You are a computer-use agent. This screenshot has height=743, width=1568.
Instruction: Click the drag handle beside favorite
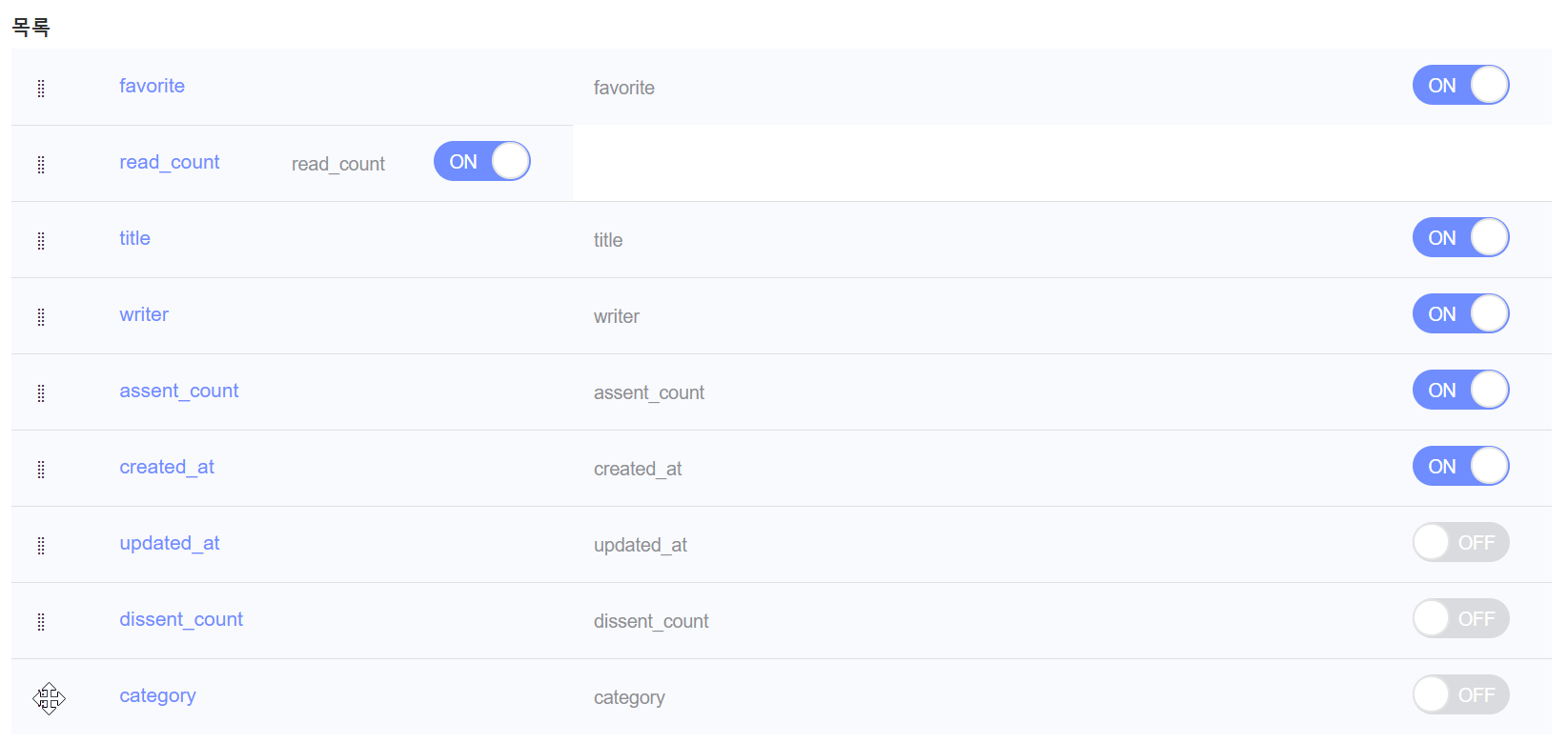[41, 88]
